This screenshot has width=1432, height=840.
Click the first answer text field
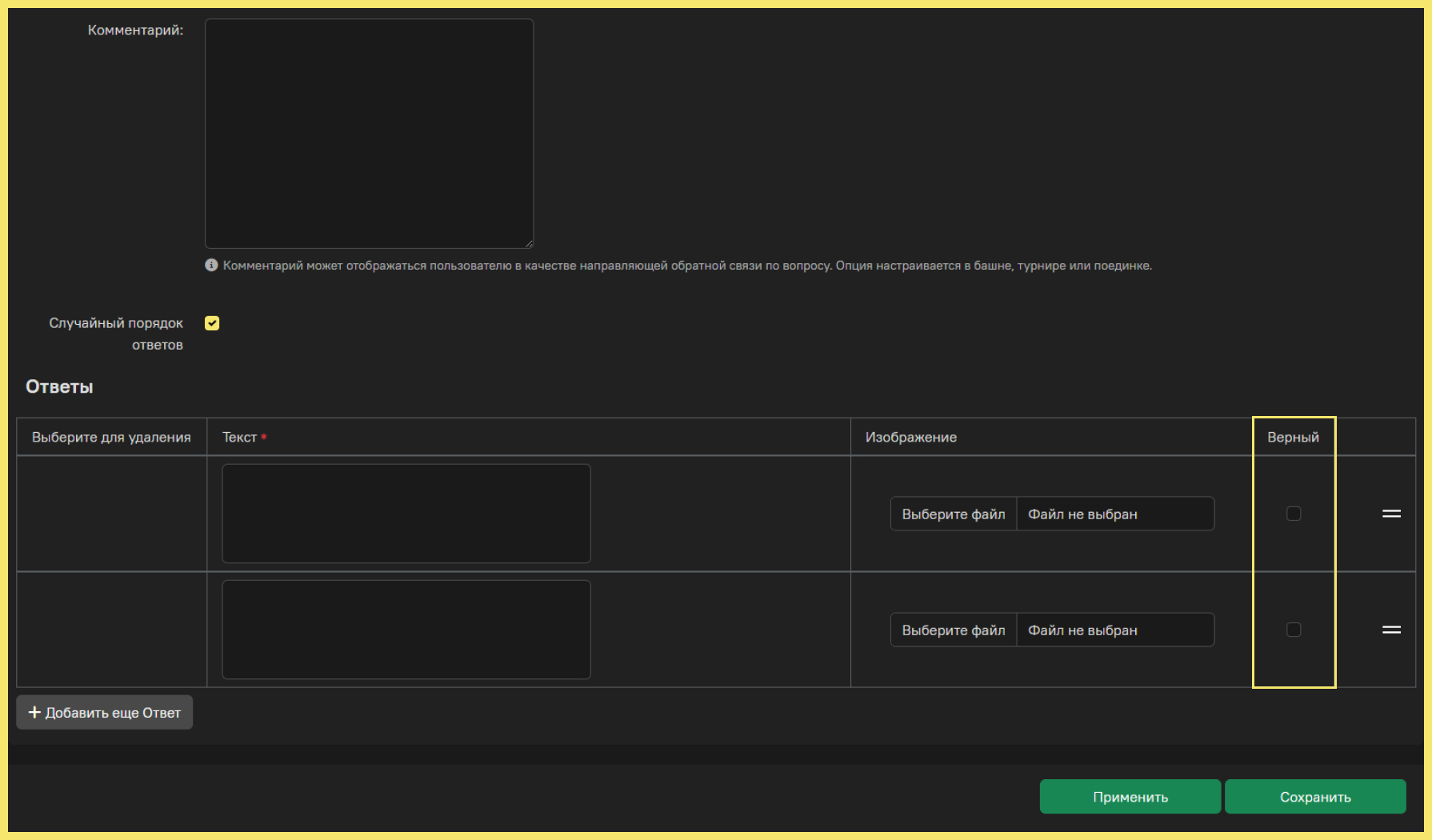[x=406, y=514]
